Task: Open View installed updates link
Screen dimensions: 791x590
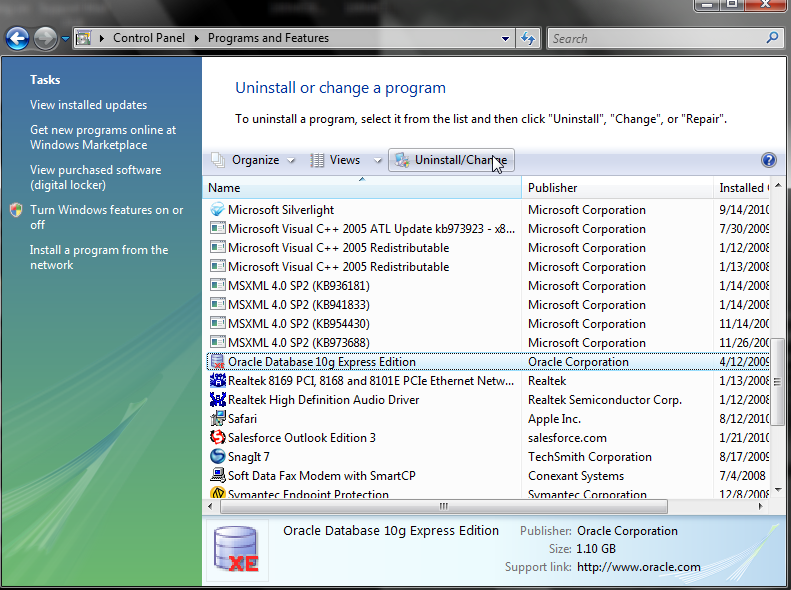Action: pyautogui.click(x=88, y=105)
